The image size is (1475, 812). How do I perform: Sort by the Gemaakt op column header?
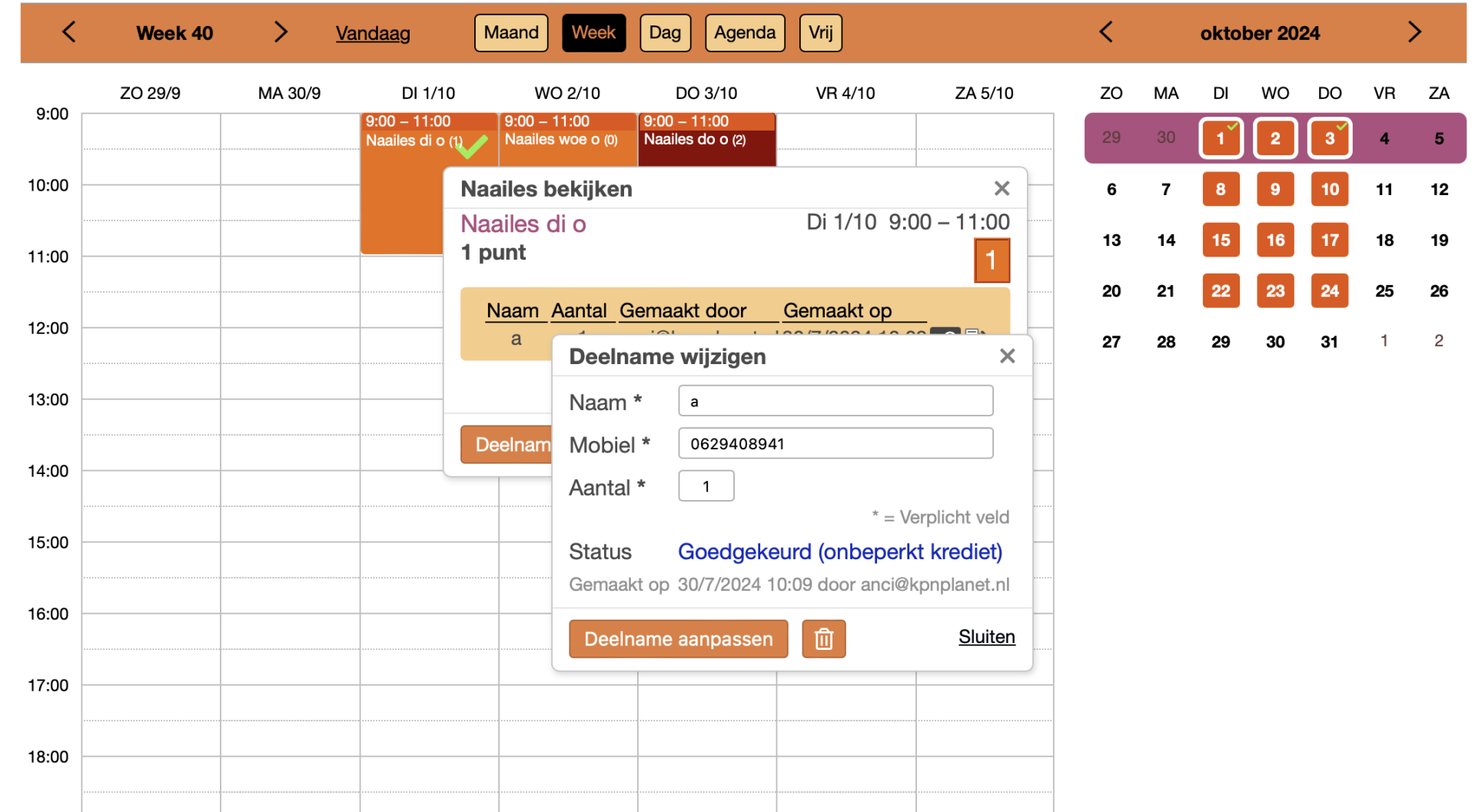tap(838, 310)
